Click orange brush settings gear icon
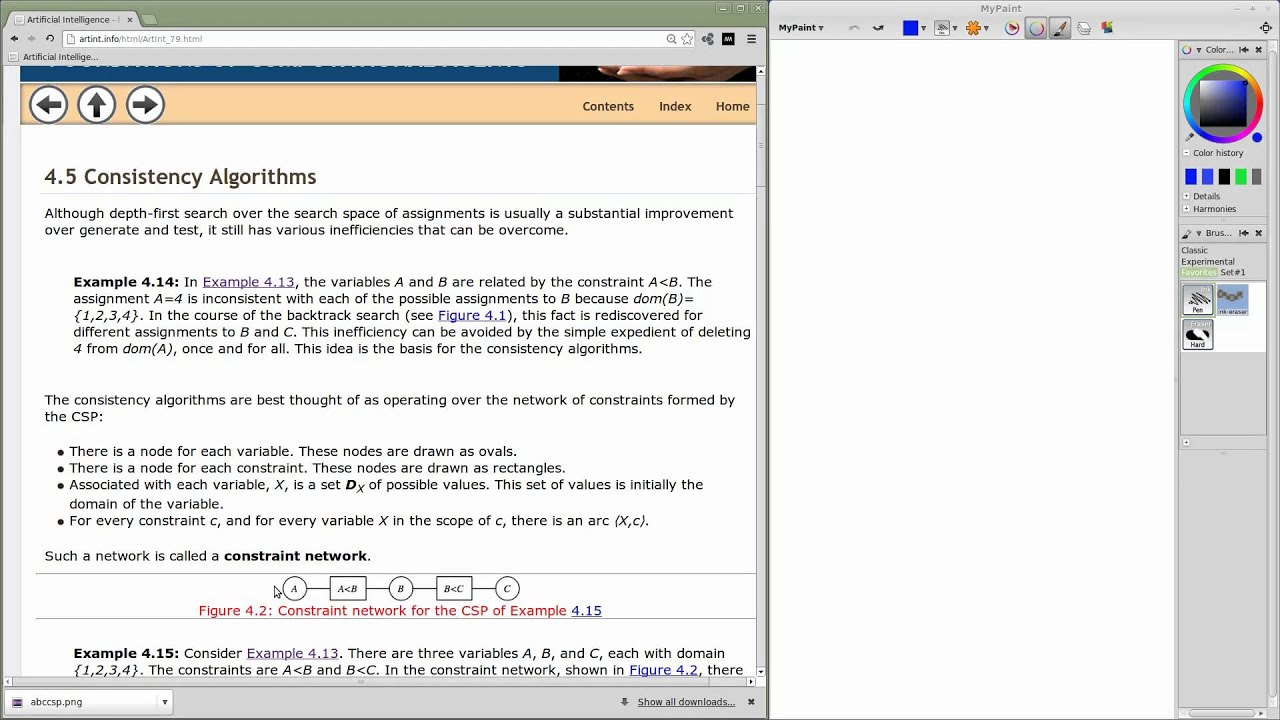The height and width of the screenshot is (720, 1280). tap(973, 28)
